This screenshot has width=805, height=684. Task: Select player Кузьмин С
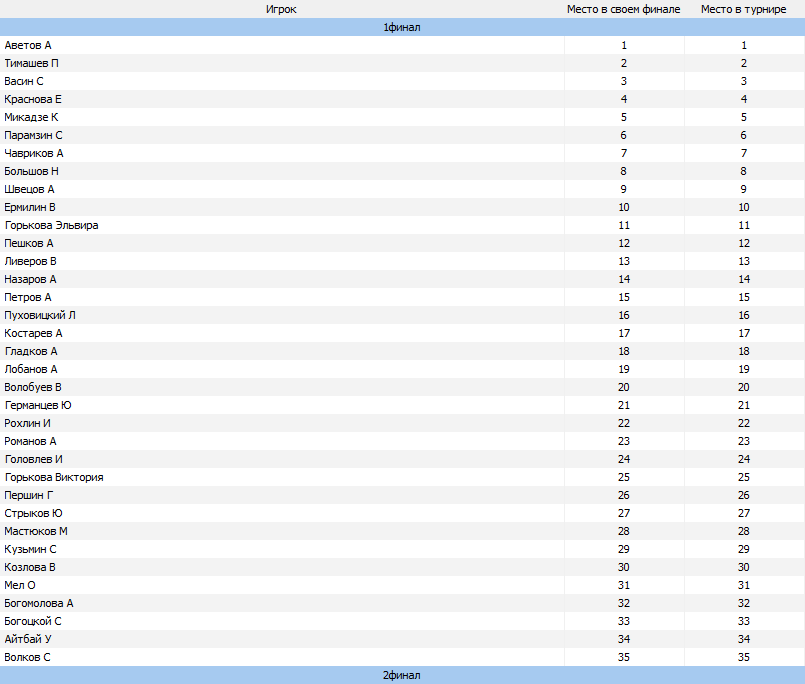click(30, 548)
